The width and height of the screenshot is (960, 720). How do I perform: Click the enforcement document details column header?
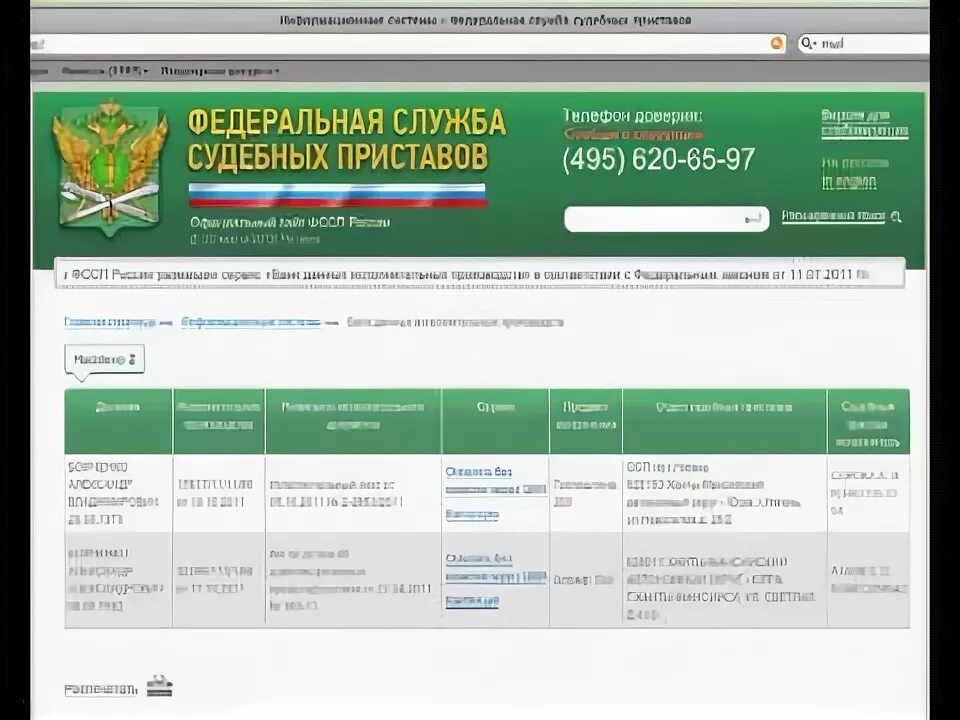click(353, 421)
